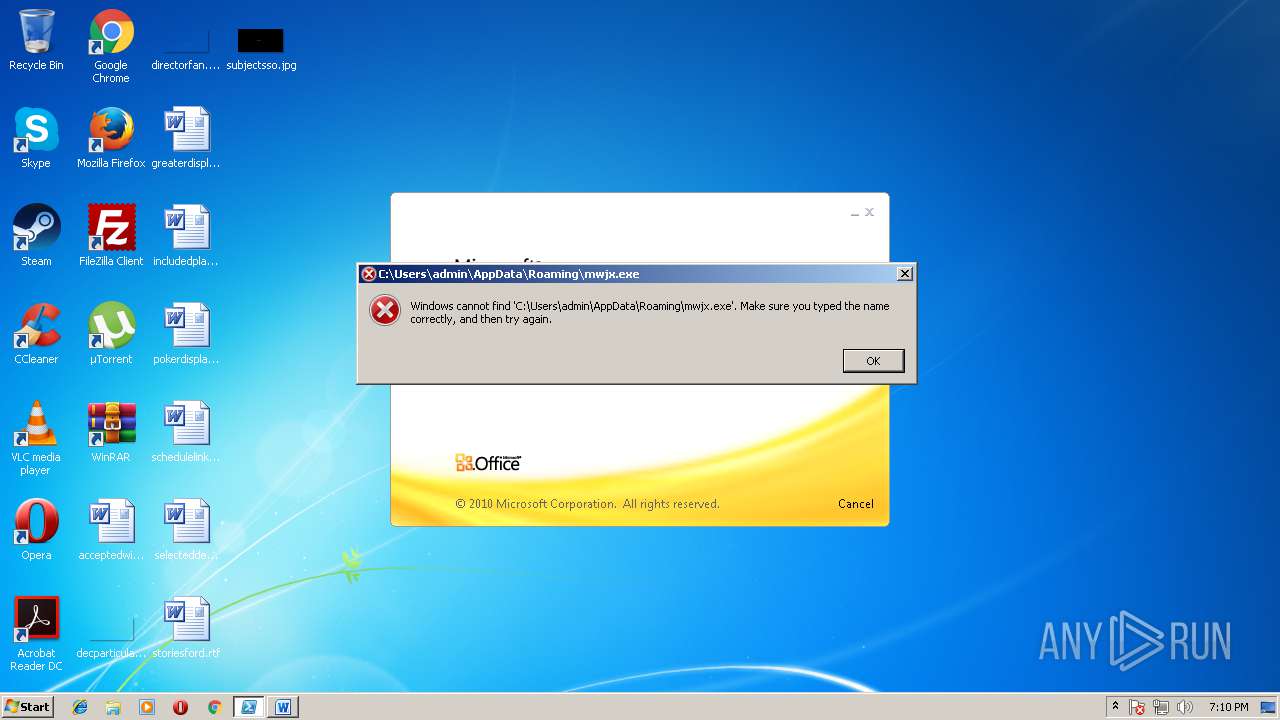Select the selectedde Word document
The image size is (1280, 720).
pos(186,530)
